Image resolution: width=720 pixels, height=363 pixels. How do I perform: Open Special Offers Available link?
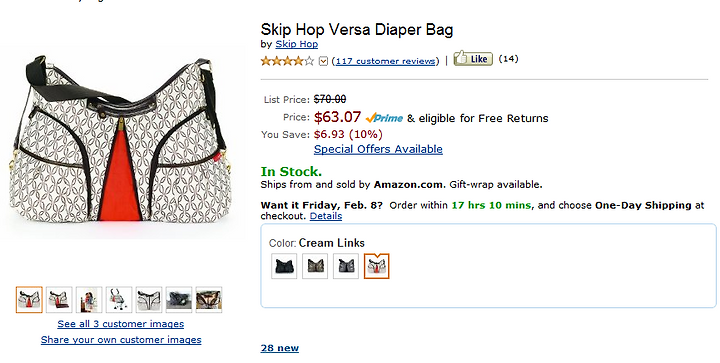378,149
